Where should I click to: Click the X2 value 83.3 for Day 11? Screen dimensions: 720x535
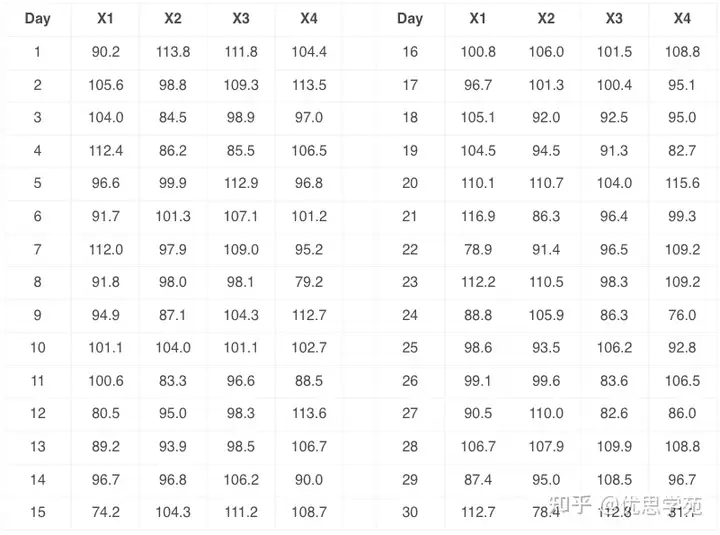point(173,381)
